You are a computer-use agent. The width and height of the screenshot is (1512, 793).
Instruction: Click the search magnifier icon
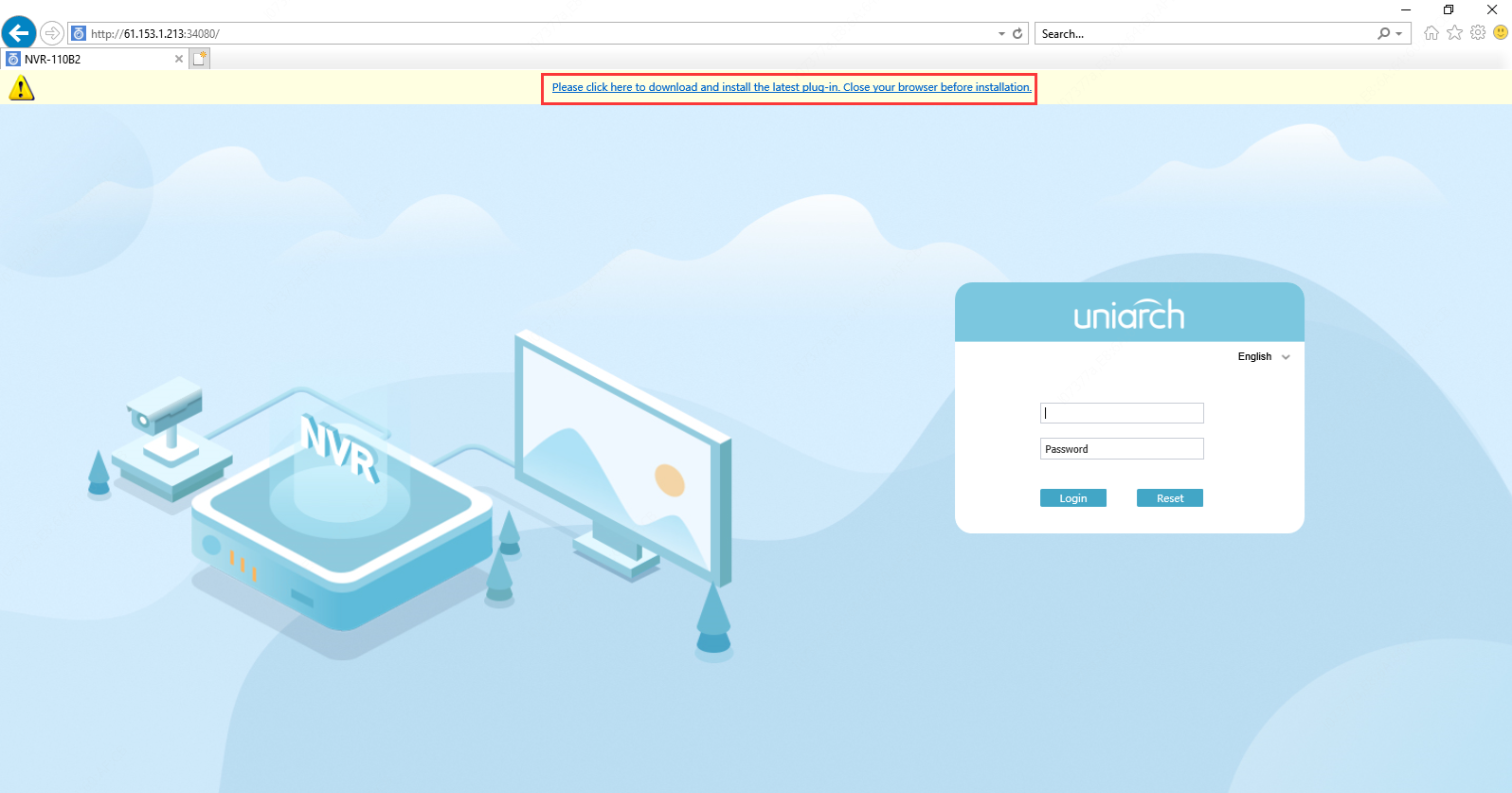[x=1384, y=33]
